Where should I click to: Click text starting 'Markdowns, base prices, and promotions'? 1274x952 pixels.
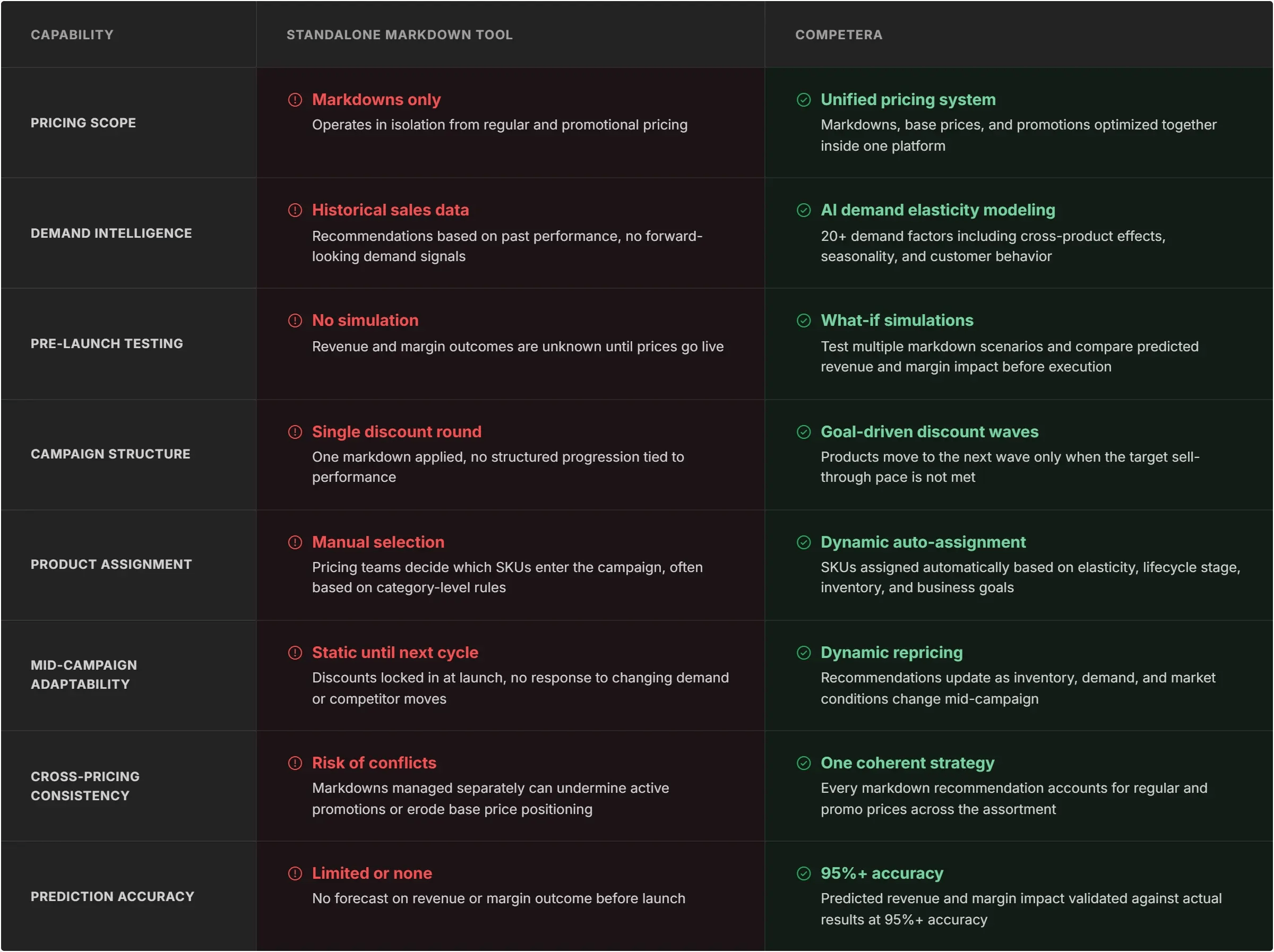click(x=1018, y=135)
